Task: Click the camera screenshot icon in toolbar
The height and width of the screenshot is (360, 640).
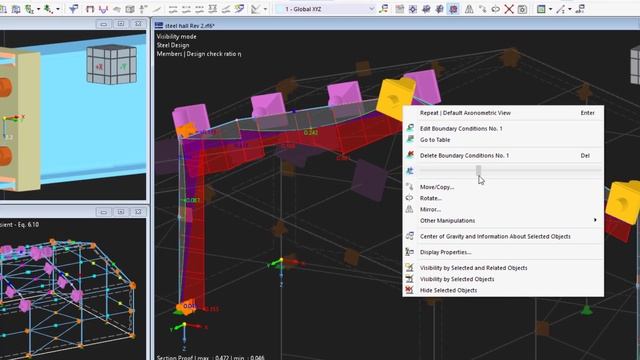Action: (x=522, y=9)
